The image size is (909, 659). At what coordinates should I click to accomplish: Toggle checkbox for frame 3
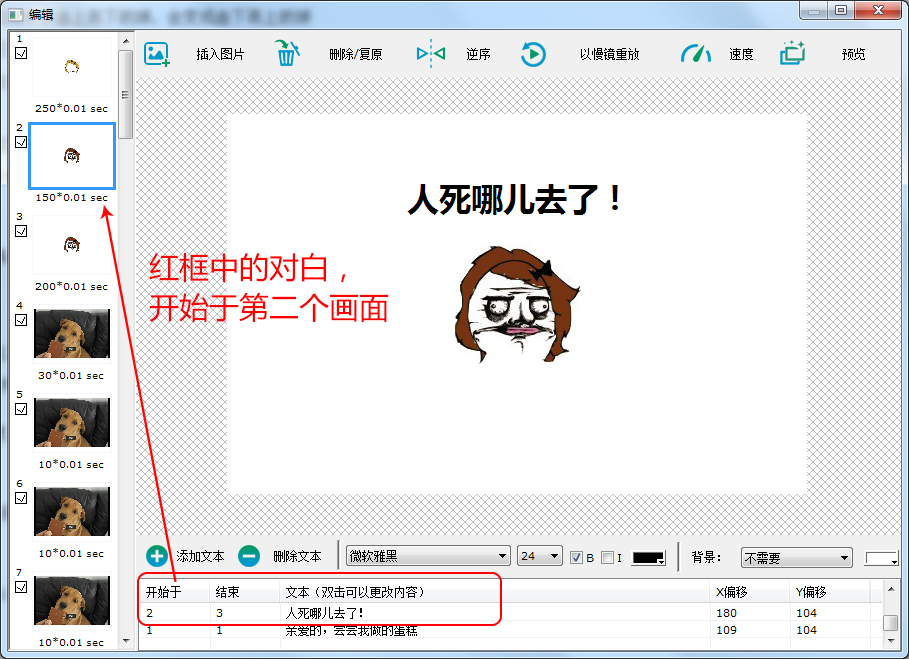[21, 231]
